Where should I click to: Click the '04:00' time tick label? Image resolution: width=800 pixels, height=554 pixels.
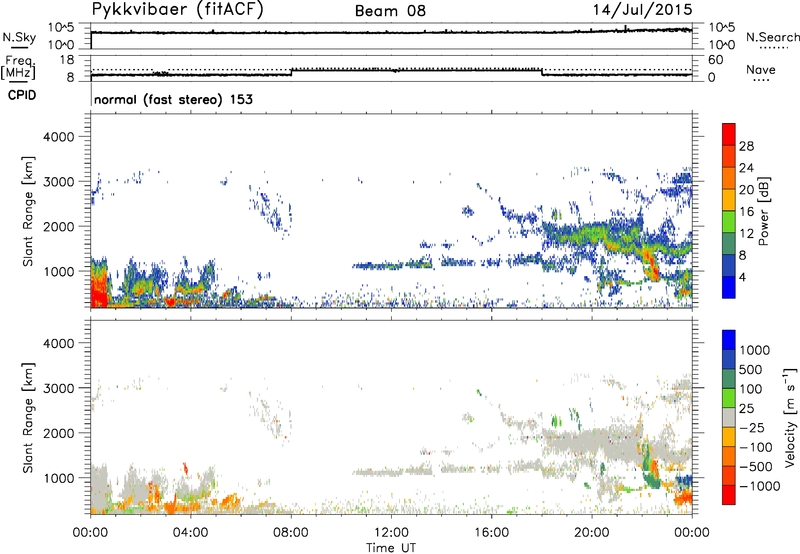point(190,533)
